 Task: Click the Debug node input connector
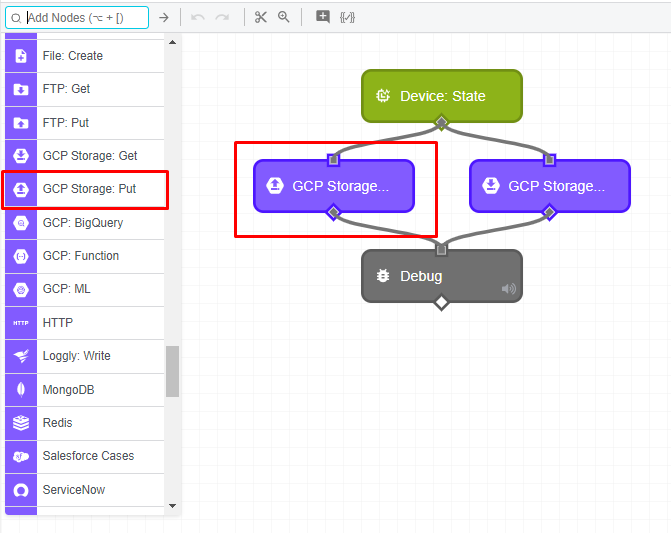click(x=441, y=250)
